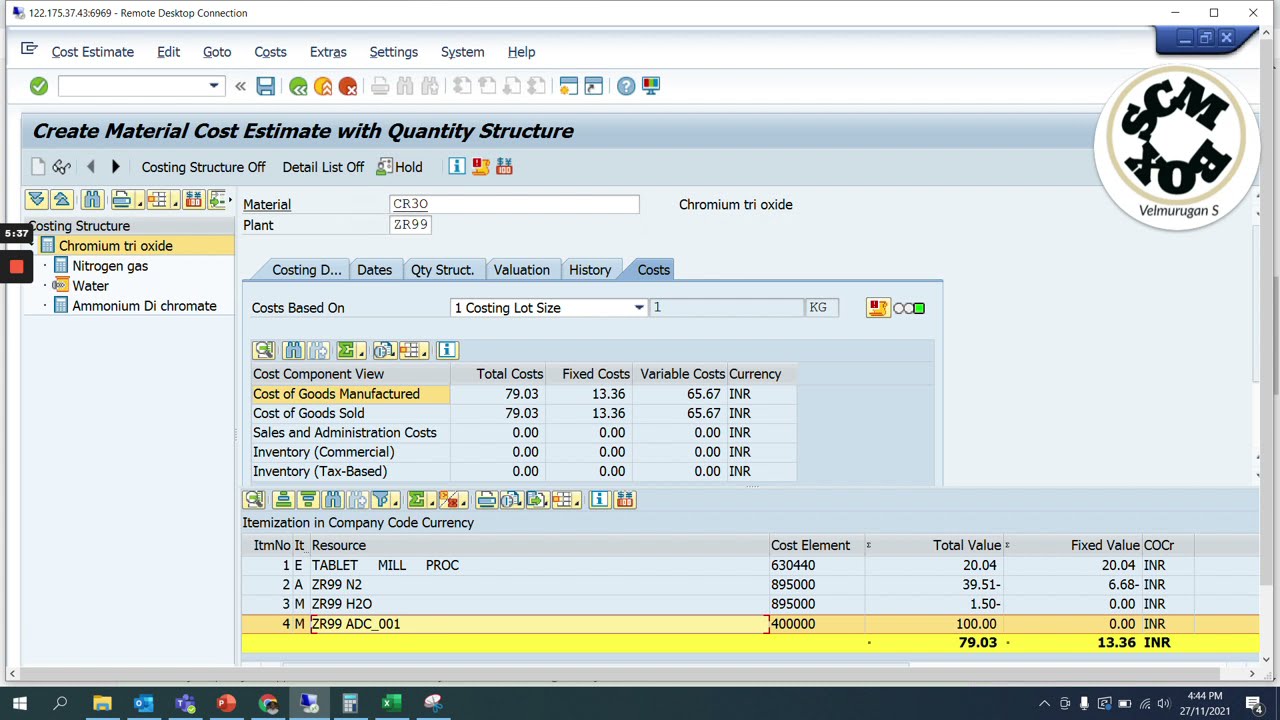Open the blue Help question mark icon
The width and height of the screenshot is (1280, 720).
(626, 86)
